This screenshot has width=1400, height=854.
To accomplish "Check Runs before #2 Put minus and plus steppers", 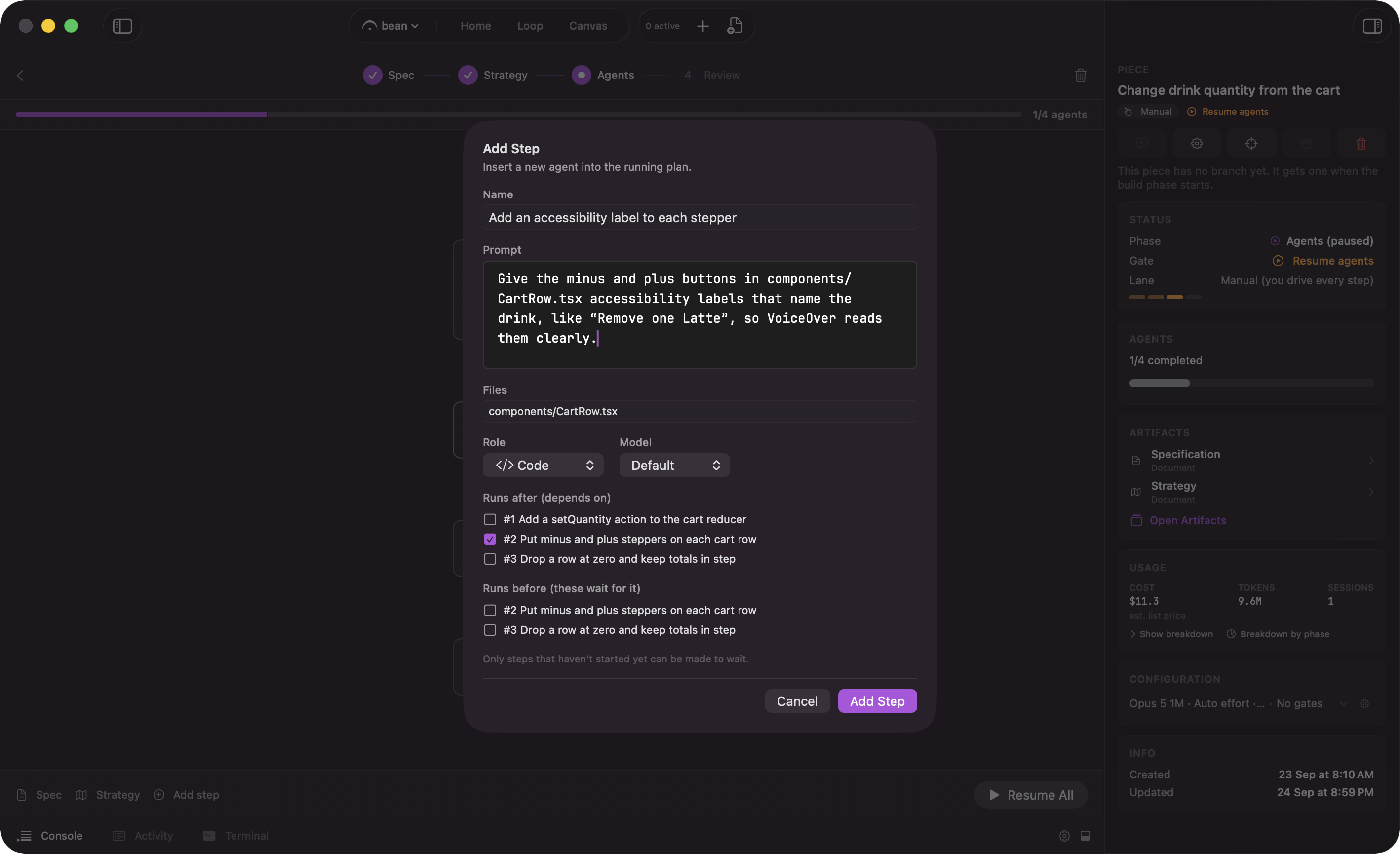I will [x=490, y=610].
